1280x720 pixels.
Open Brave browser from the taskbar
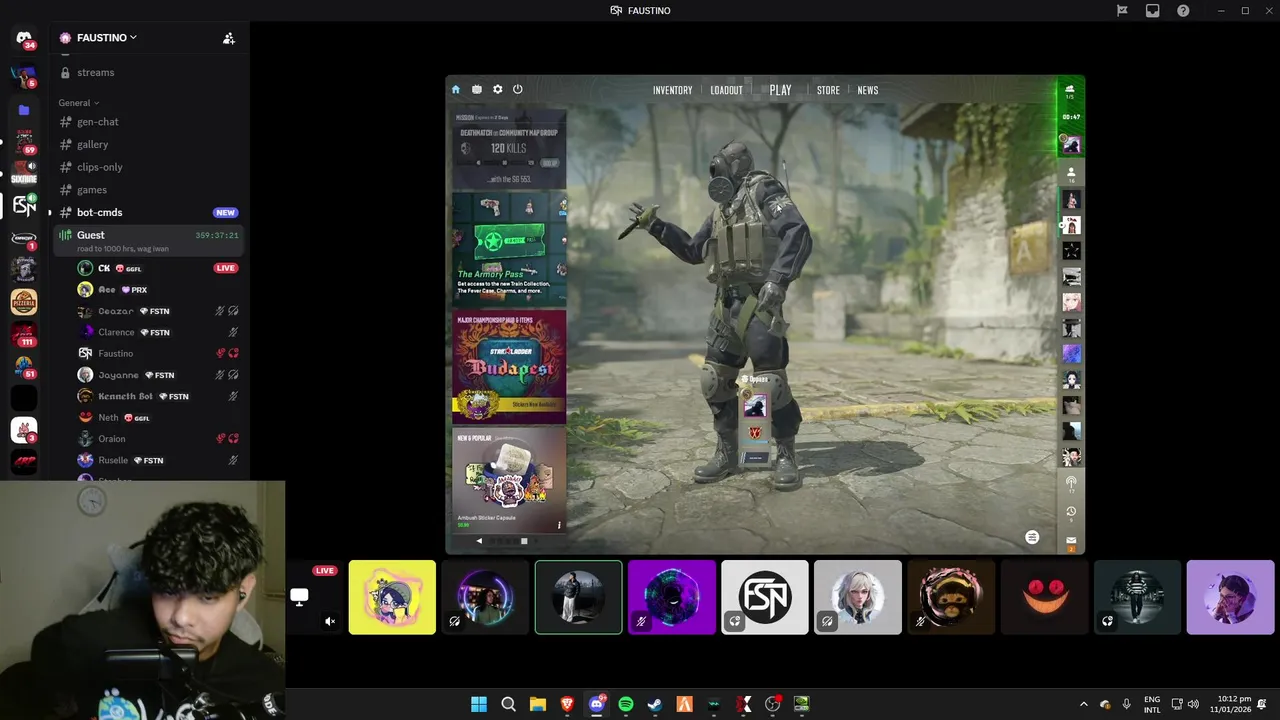(567, 704)
